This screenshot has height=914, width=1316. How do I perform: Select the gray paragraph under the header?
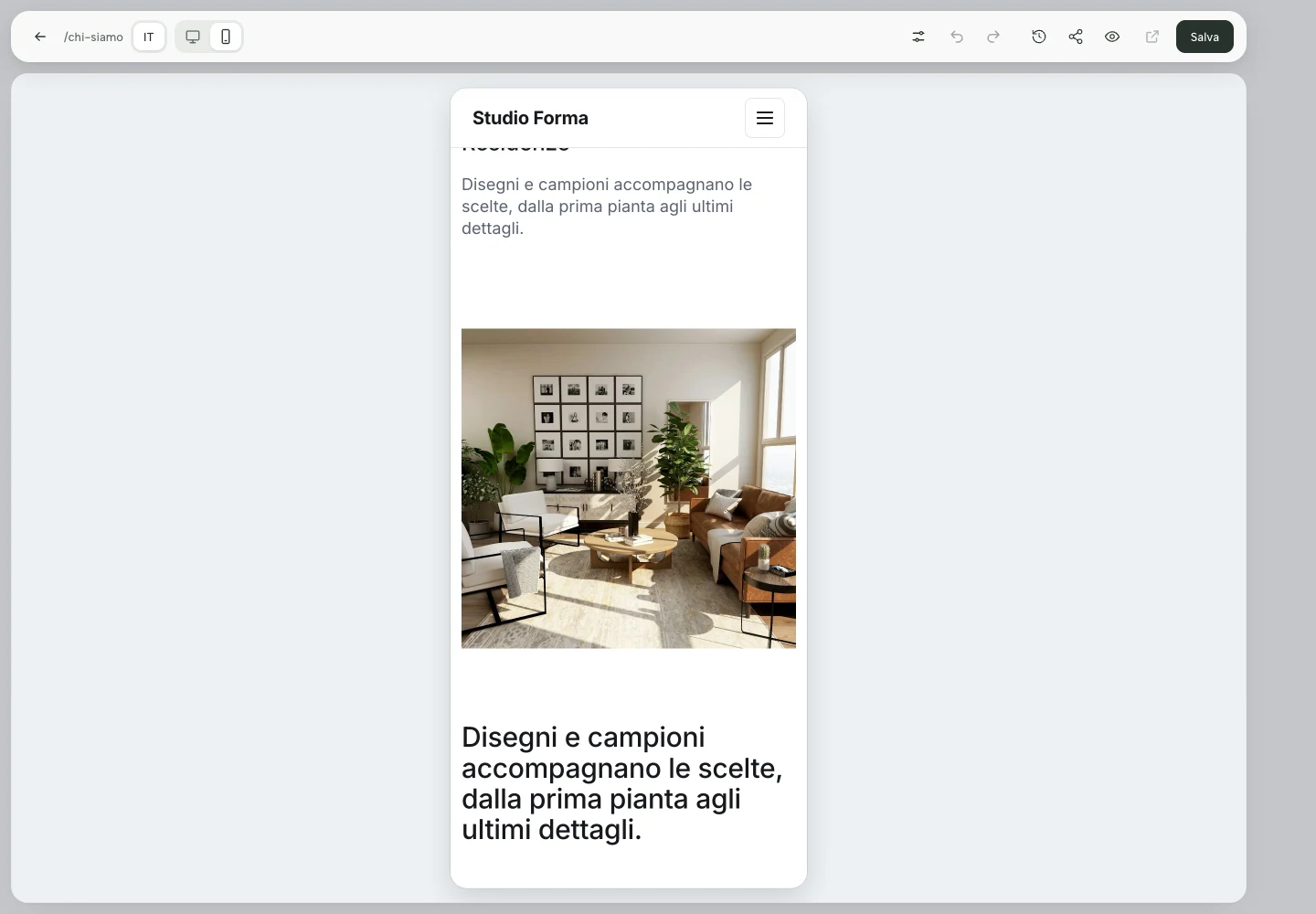[607, 207]
